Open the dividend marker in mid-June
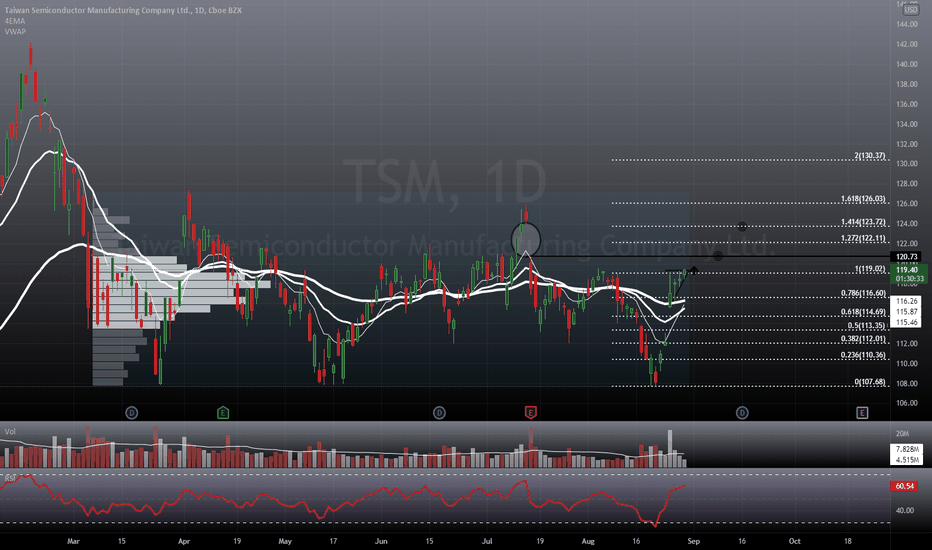The image size is (932, 550). point(439,413)
